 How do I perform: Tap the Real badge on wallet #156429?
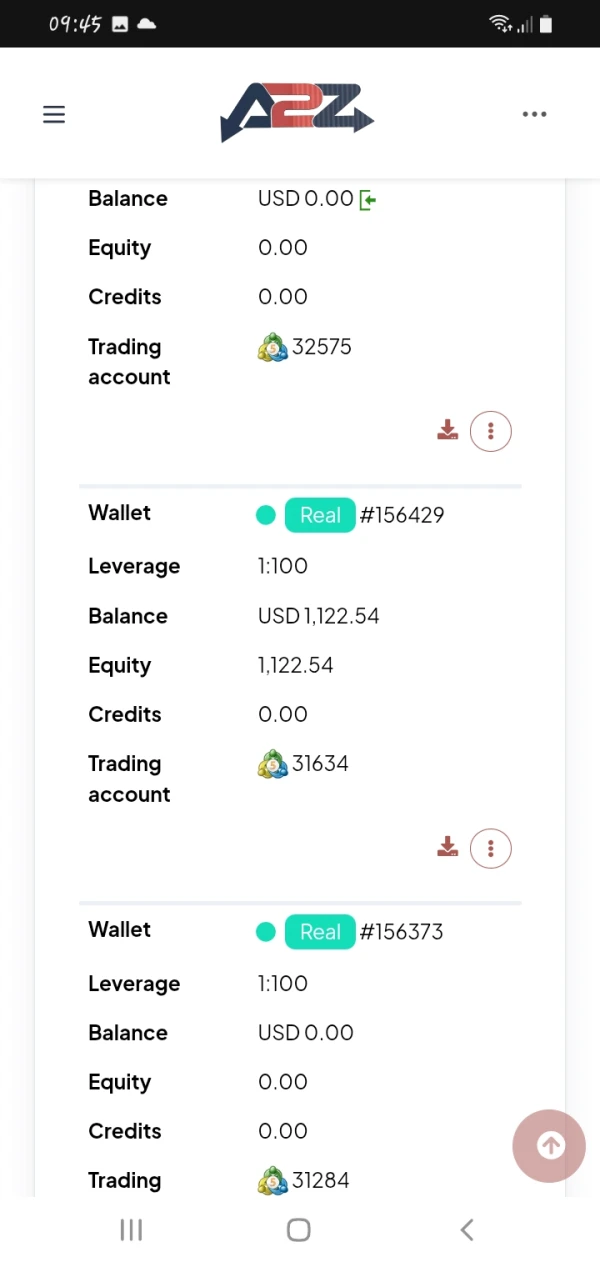(320, 515)
